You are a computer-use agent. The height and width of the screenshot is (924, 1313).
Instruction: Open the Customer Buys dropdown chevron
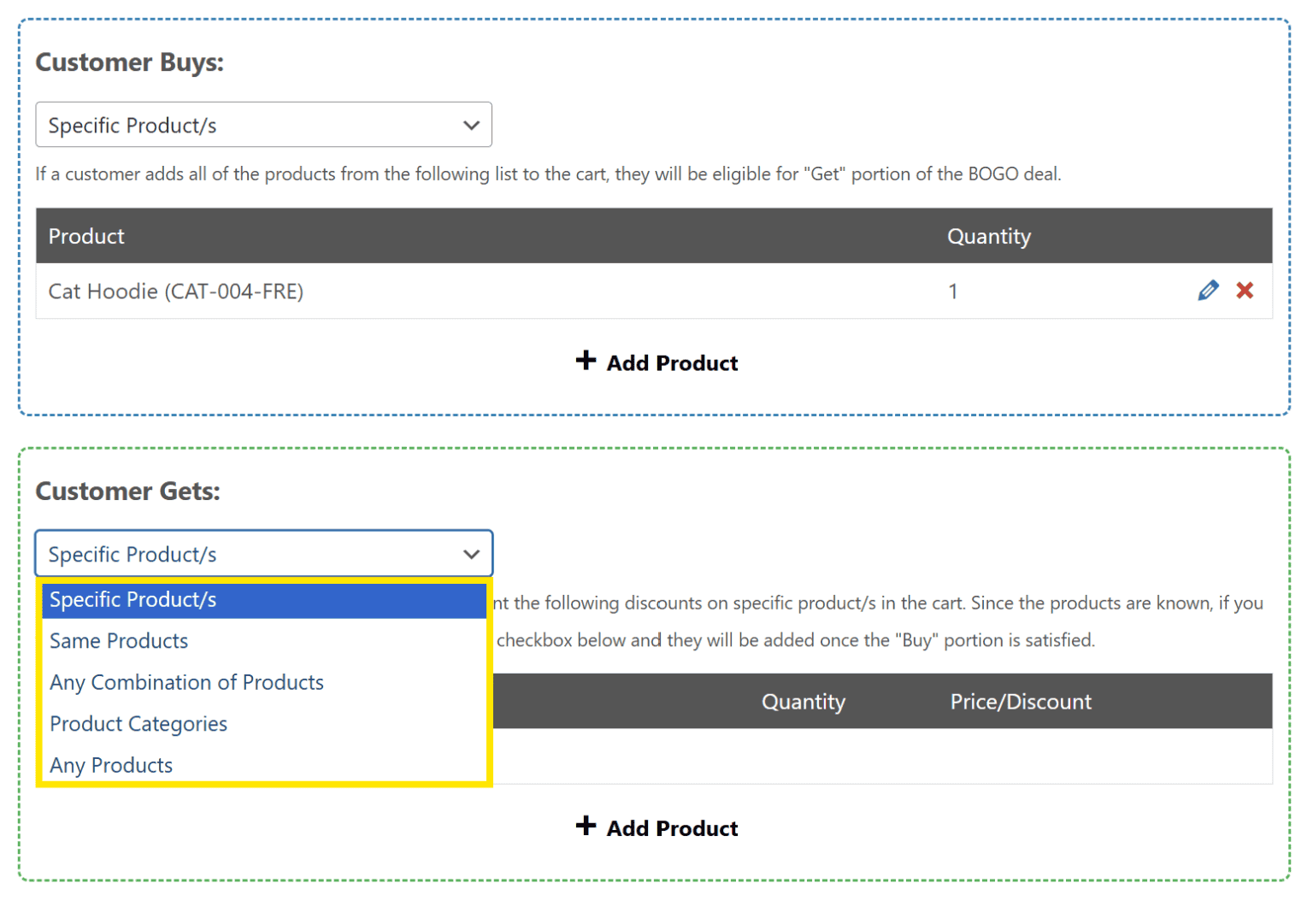(471, 125)
